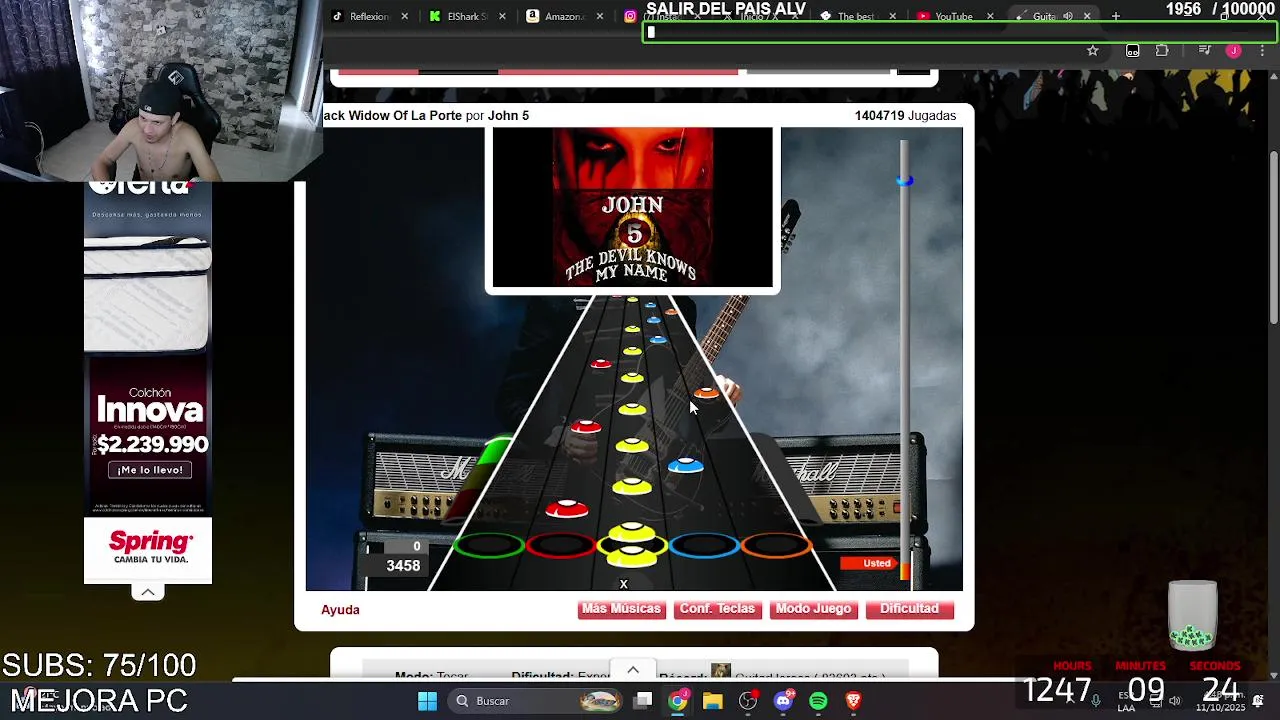Click the taskbar icon with red notification dot
The width and height of the screenshot is (1280, 720).
(748, 701)
